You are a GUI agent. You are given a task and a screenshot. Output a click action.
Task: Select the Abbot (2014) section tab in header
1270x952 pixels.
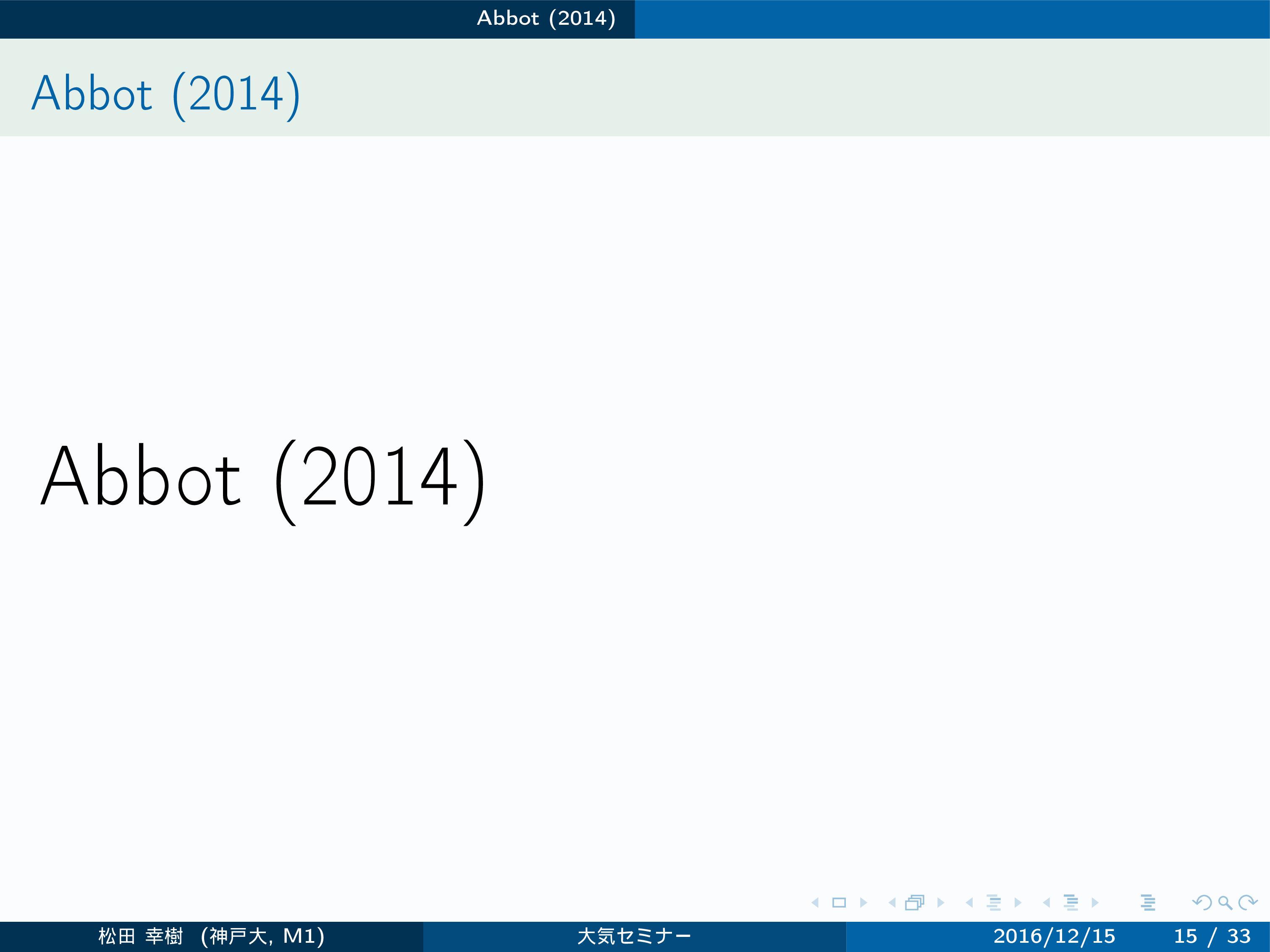pyautogui.click(x=546, y=18)
